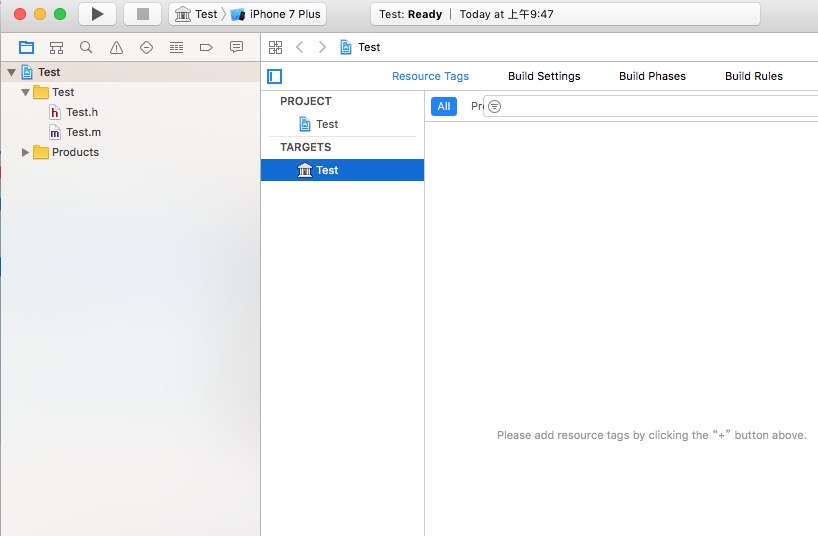
Task: Open the Breakpoint navigator
Action: click(x=206, y=47)
